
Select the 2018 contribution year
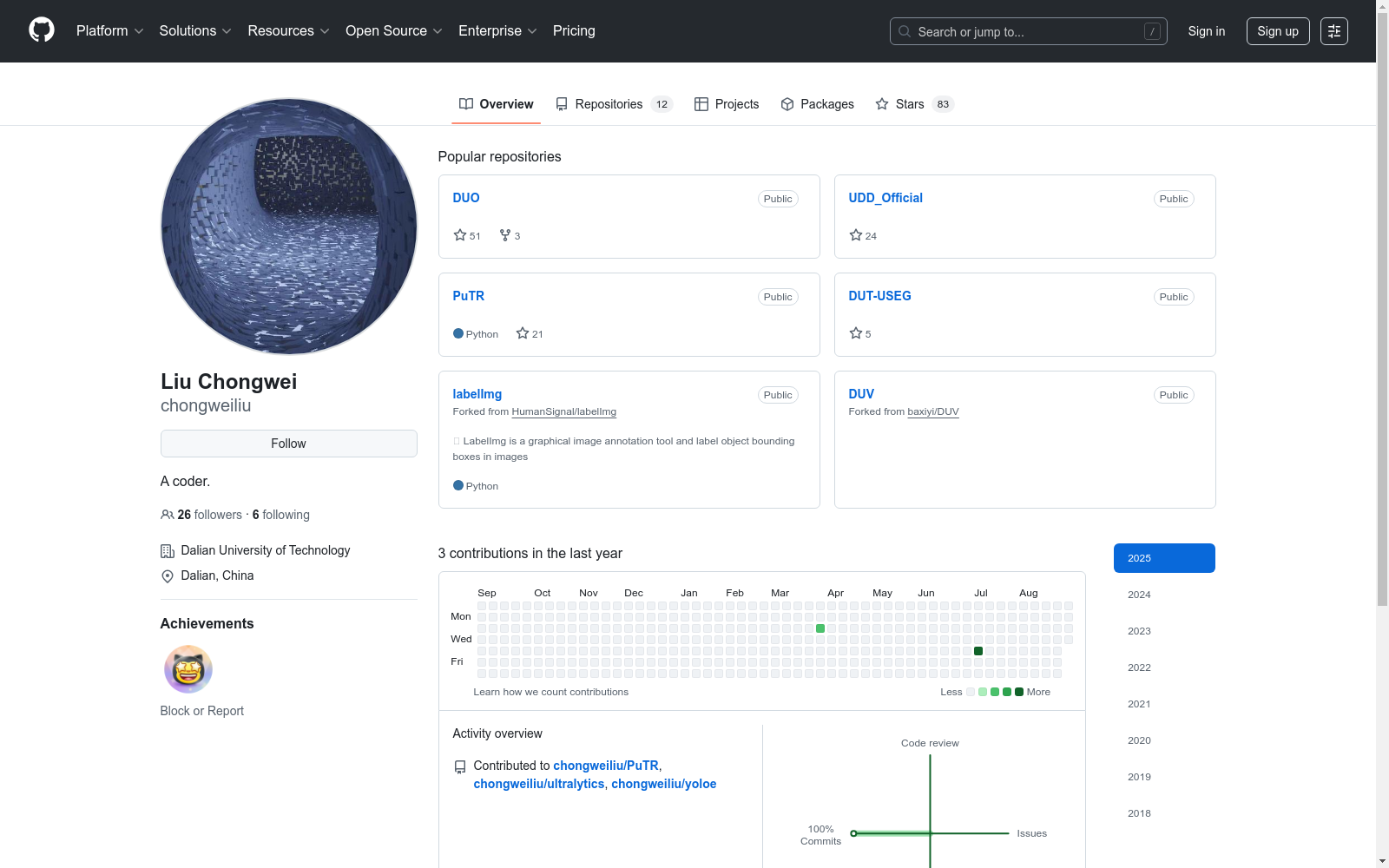click(1164, 813)
